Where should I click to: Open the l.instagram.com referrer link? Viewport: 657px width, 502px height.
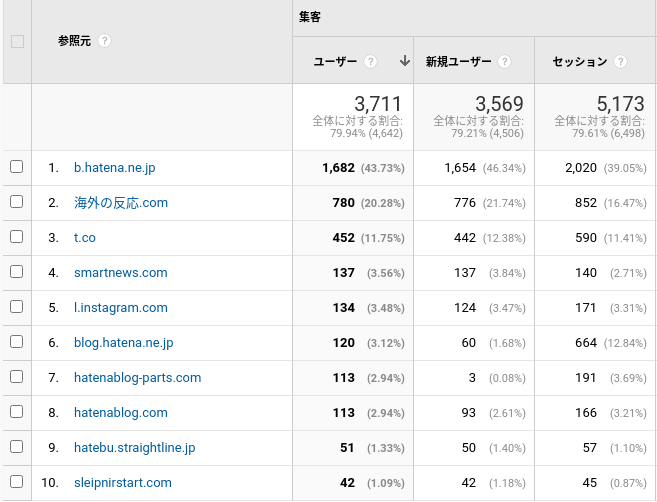(x=121, y=308)
